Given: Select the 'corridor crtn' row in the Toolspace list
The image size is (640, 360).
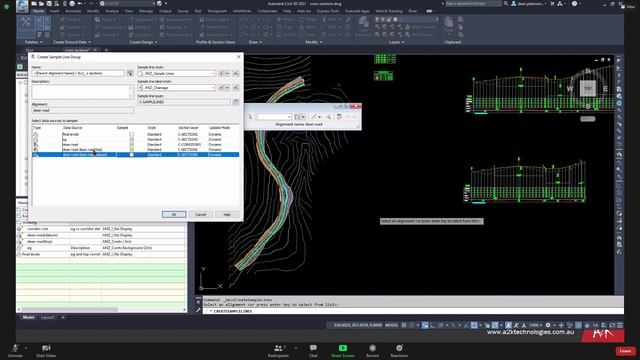Looking at the screenshot, I should 102,229.
